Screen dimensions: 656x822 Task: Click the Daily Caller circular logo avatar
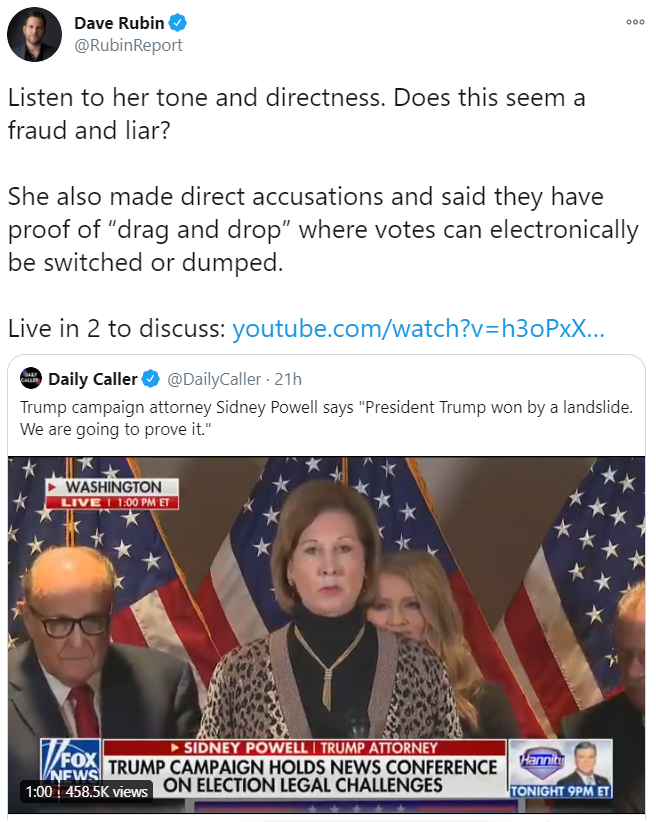(x=29, y=379)
